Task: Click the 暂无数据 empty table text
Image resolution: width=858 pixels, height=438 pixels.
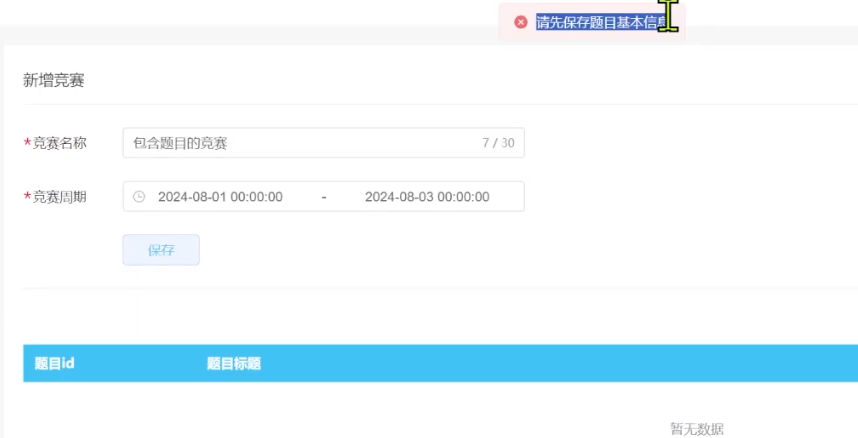Action: click(697, 429)
